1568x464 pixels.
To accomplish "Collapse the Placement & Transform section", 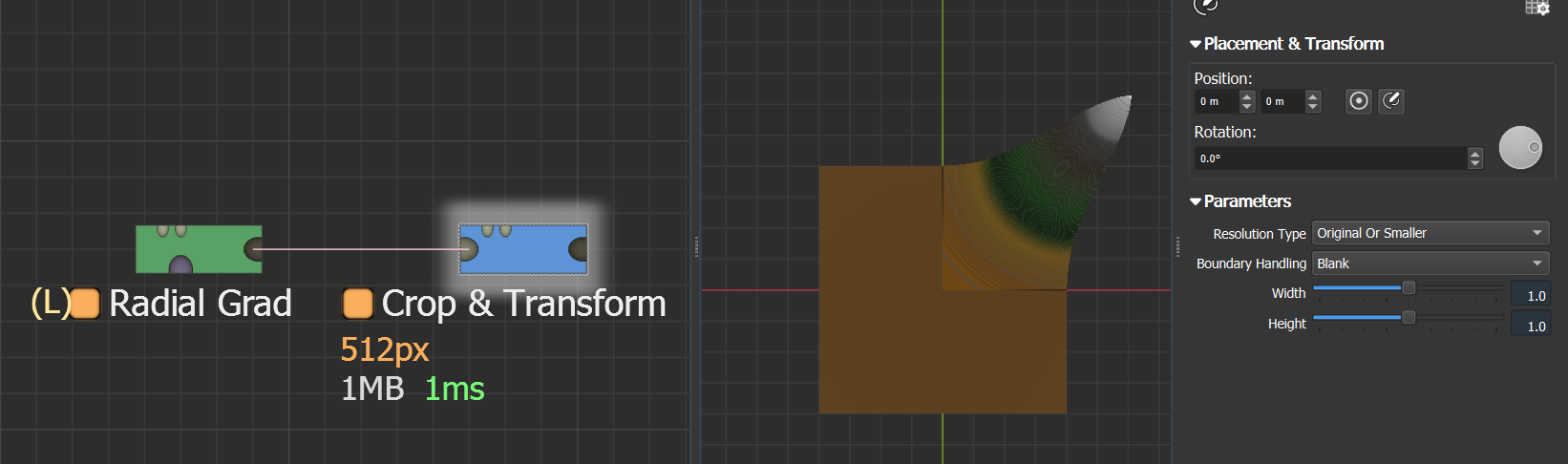I will click(x=1196, y=44).
